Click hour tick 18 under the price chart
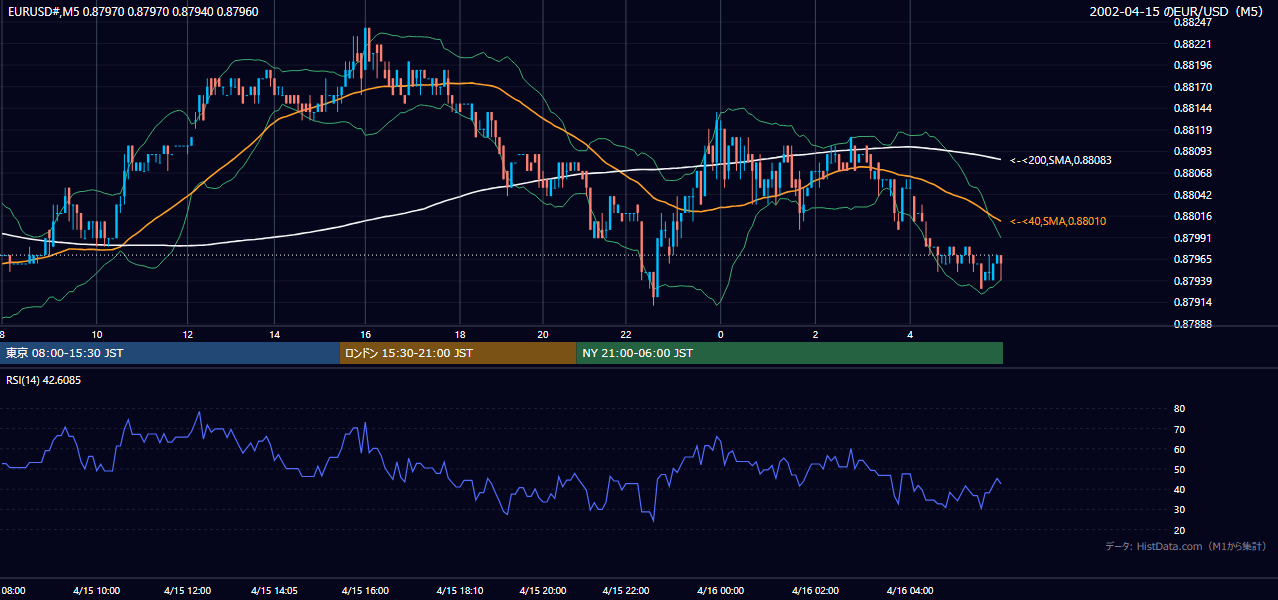The width and height of the screenshot is (1278, 600). 460,334
